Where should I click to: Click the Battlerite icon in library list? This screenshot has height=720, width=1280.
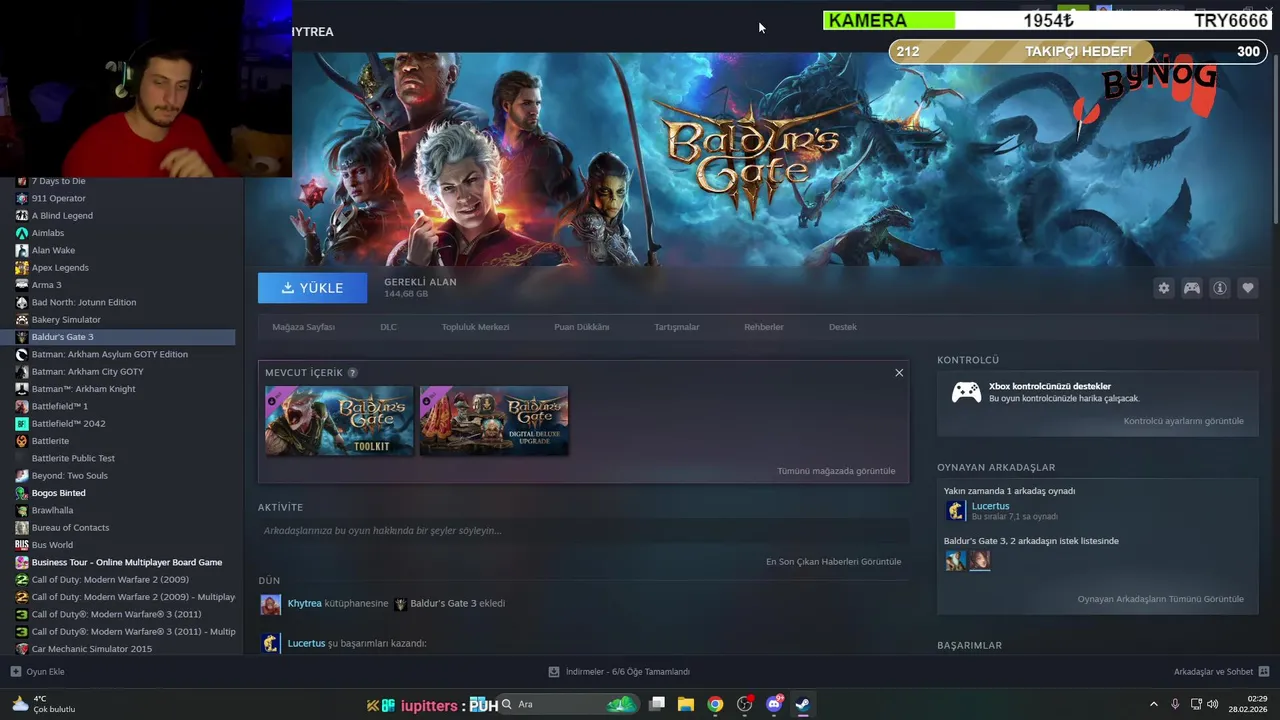(22, 441)
